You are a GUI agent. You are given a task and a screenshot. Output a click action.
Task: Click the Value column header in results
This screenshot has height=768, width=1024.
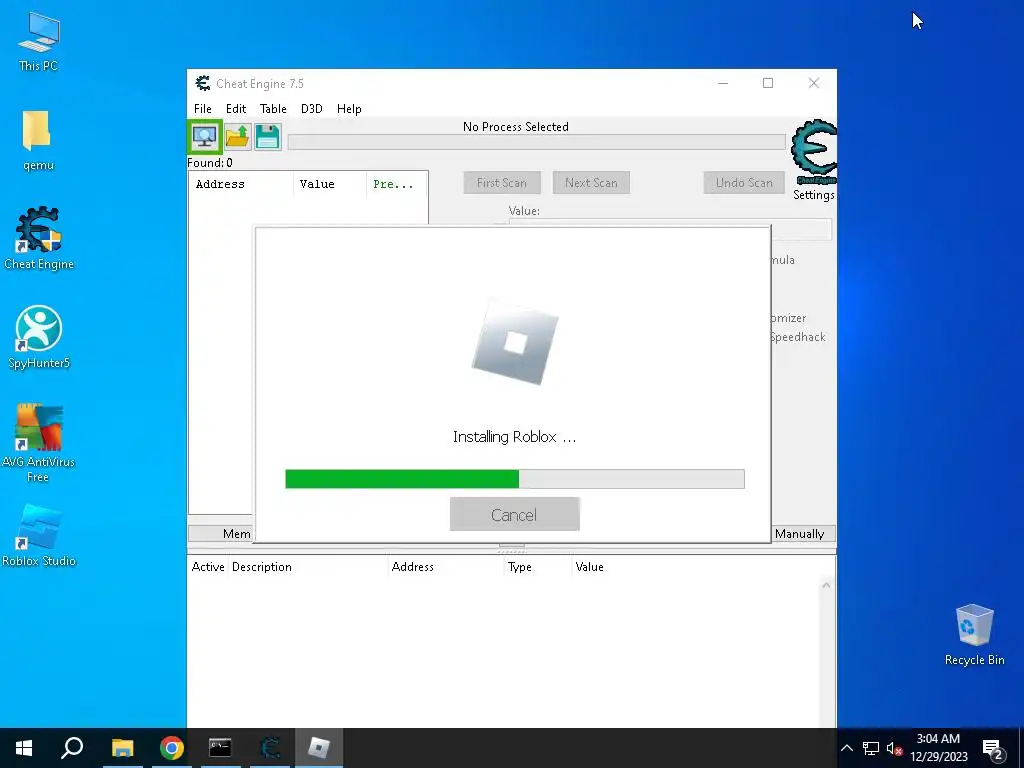coord(330,184)
